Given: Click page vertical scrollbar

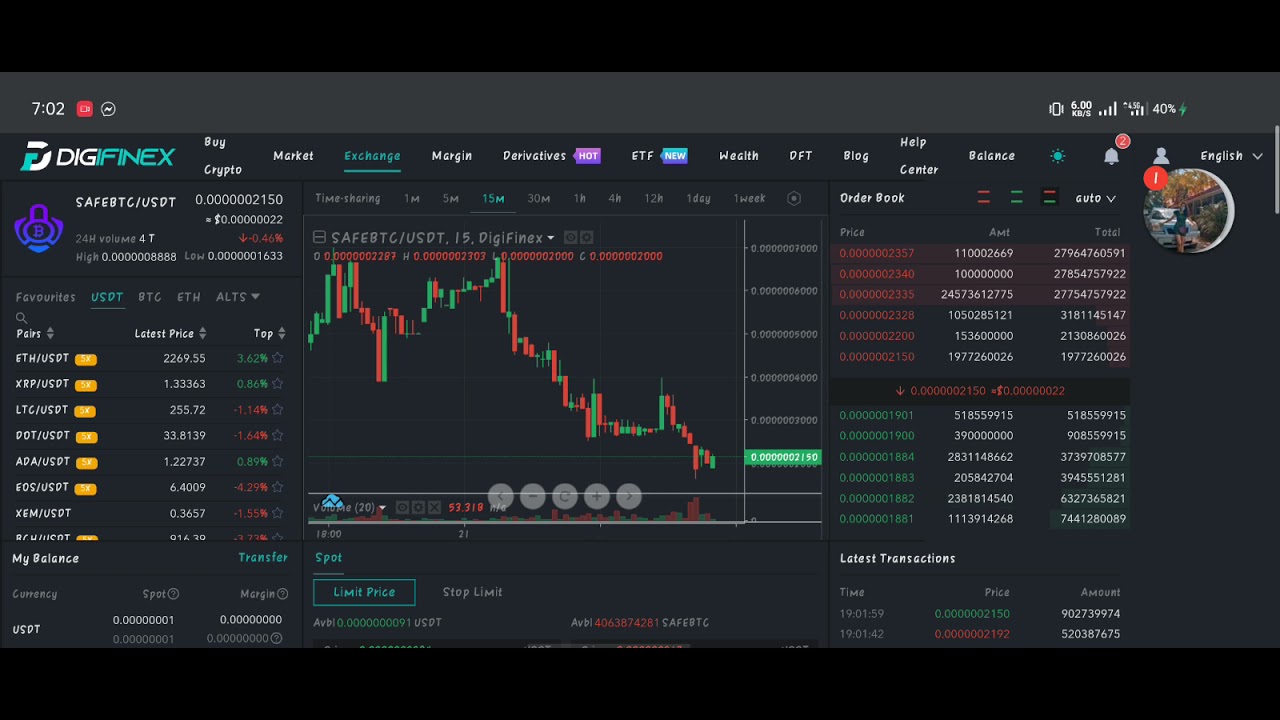Looking at the screenshot, I should point(1277,170).
